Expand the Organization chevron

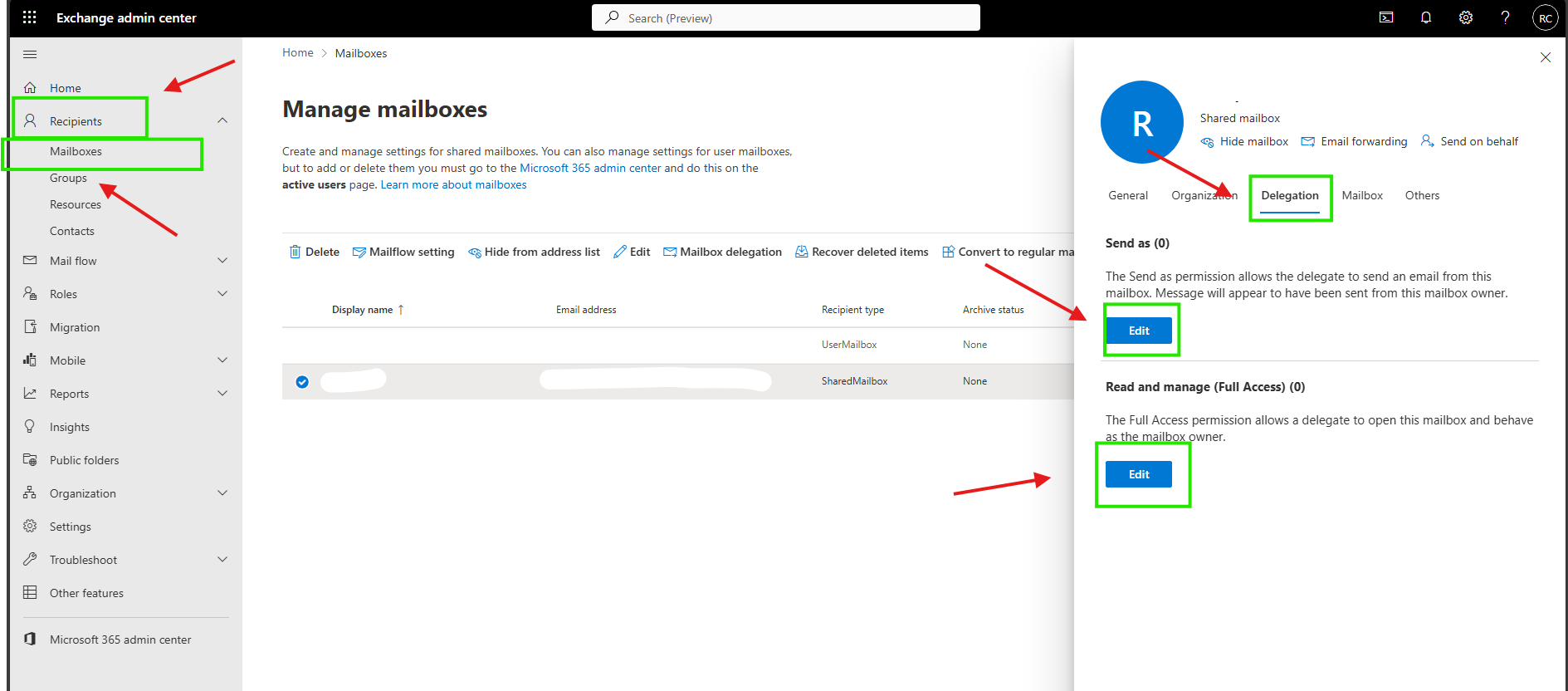222,493
